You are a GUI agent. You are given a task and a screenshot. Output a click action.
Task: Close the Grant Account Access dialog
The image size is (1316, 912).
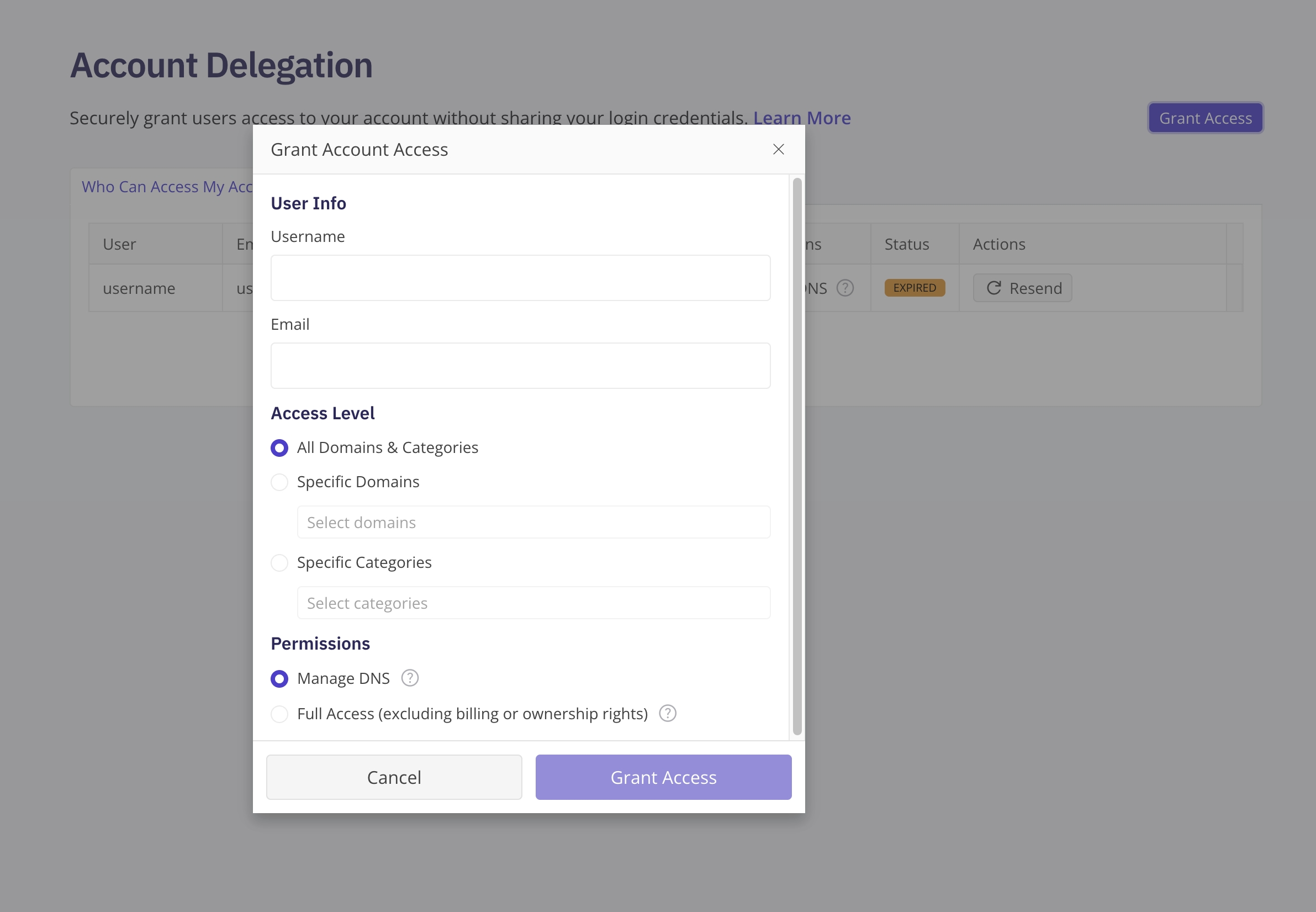778,149
